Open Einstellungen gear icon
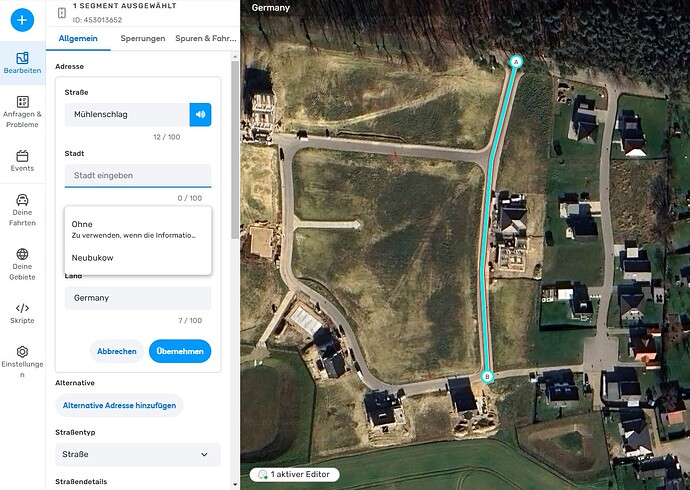Image resolution: width=690 pixels, height=490 pixels. 22,362
